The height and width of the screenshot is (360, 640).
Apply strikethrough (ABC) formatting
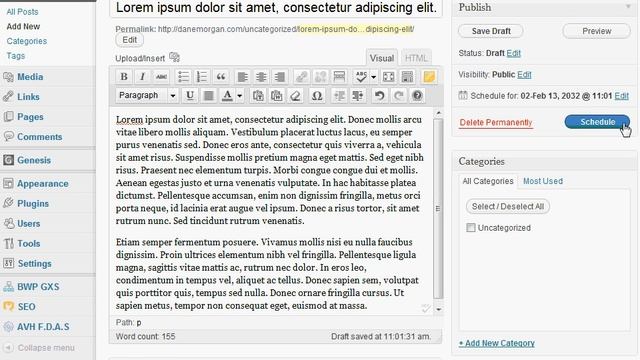(161, 76)
